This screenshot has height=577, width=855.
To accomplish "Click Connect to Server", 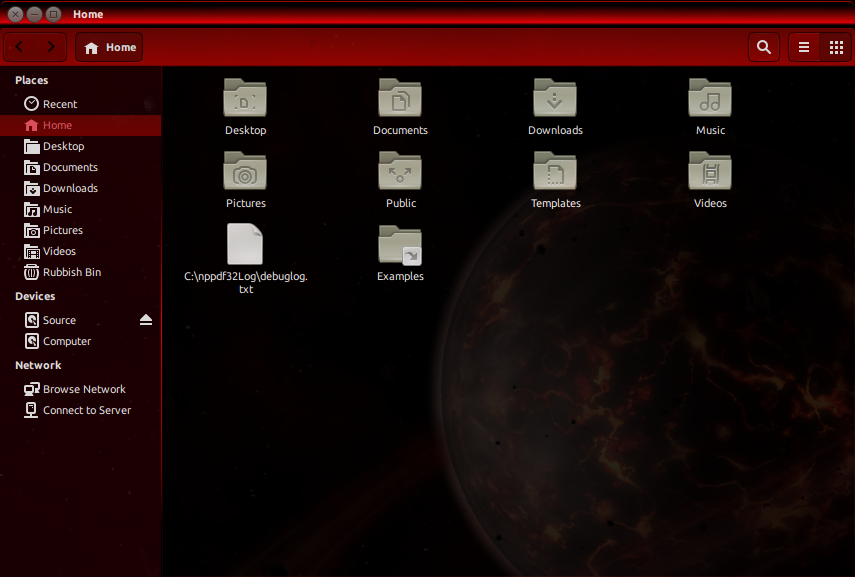I will (80, 410).
